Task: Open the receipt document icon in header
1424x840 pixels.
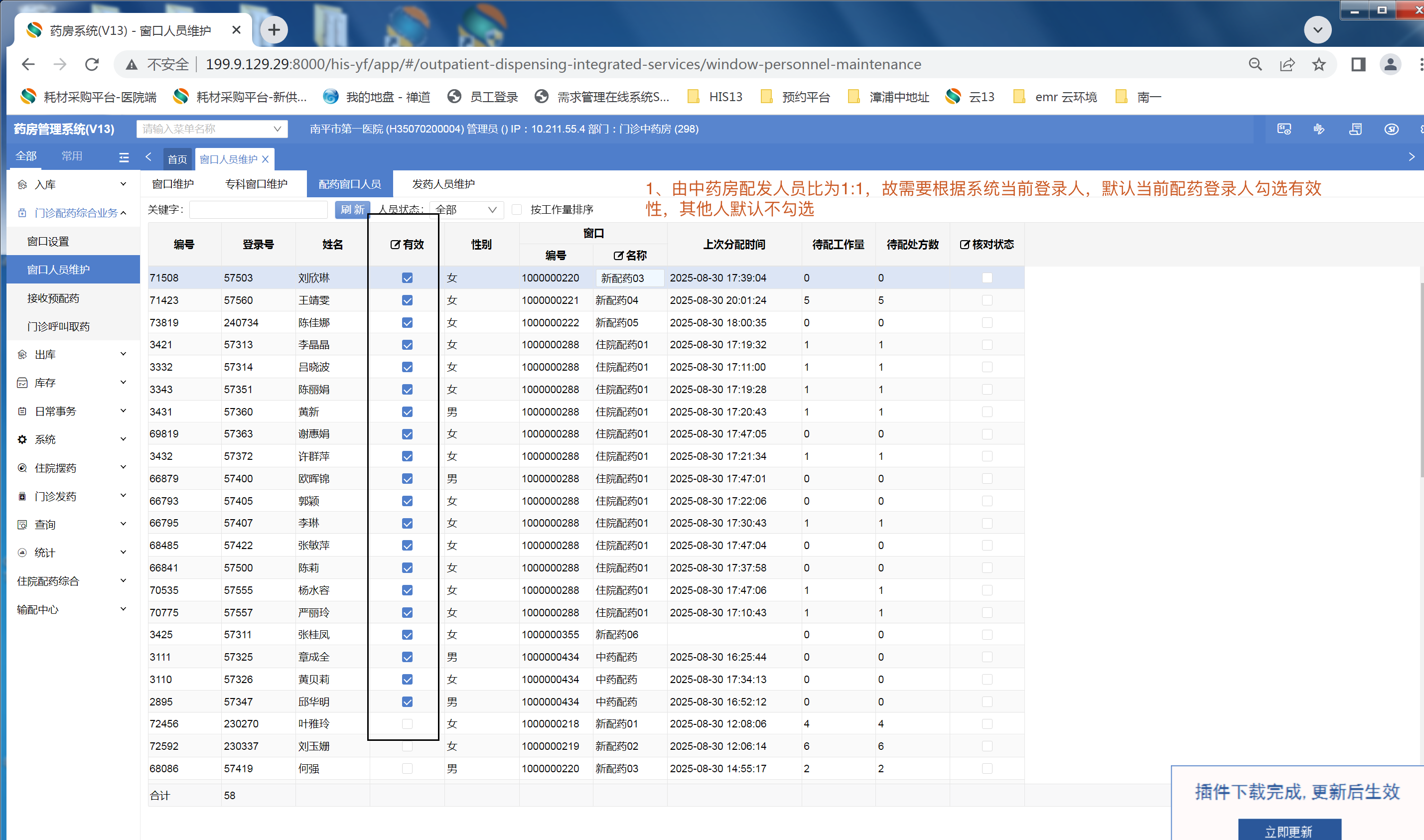Action: (x=1356, y=129)
